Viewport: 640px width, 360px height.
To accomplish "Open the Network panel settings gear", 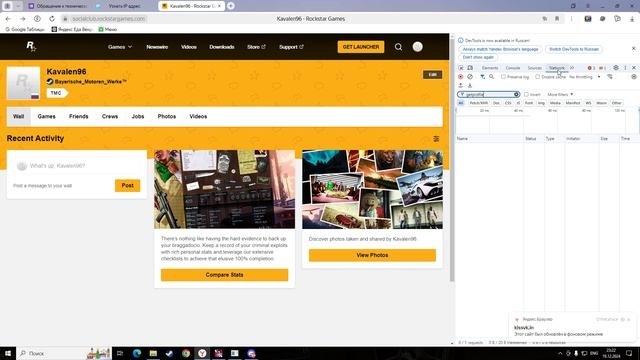I will coord(634,77).
